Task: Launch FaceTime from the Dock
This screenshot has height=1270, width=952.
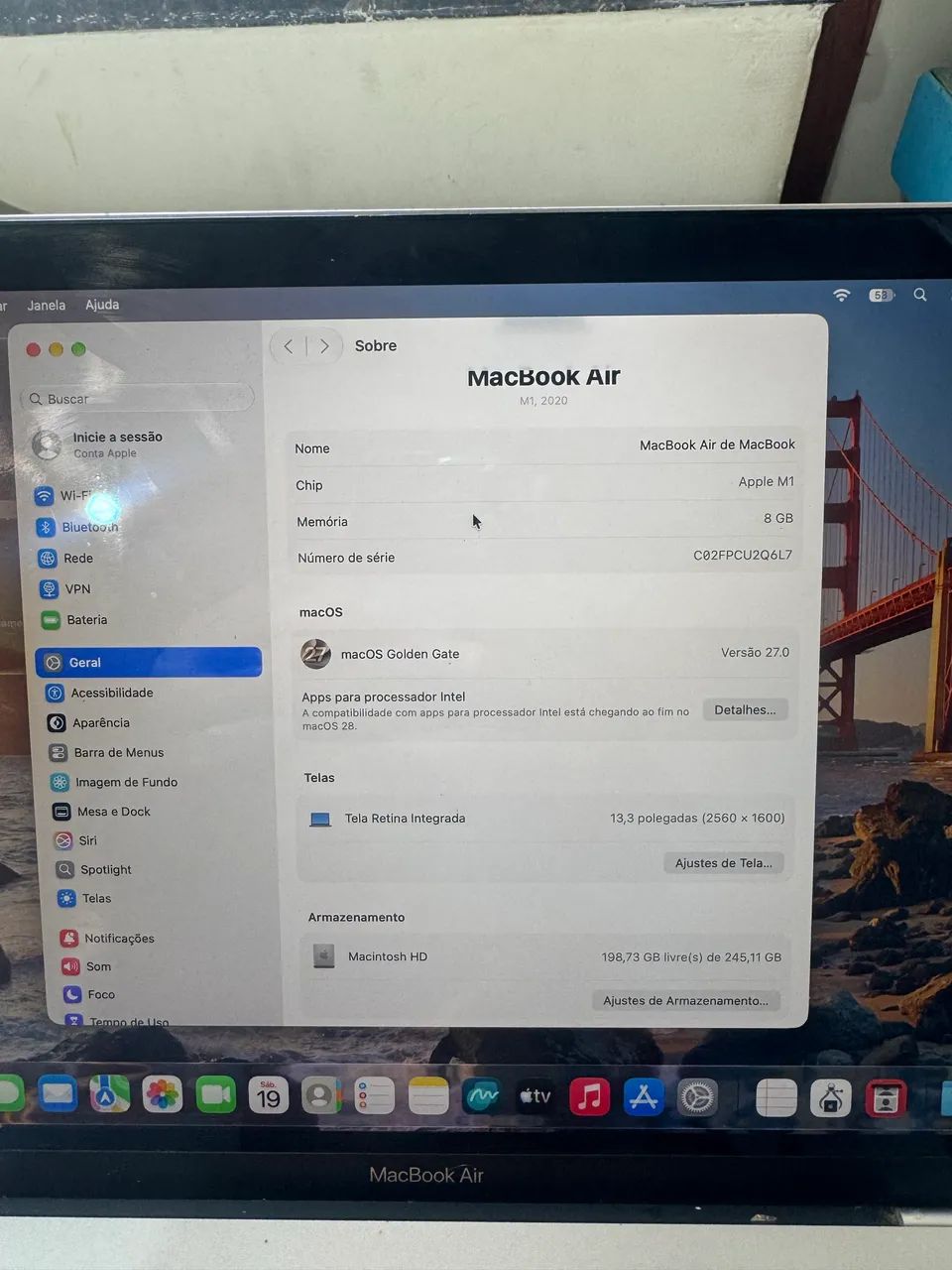Action: coord(215,1095)
